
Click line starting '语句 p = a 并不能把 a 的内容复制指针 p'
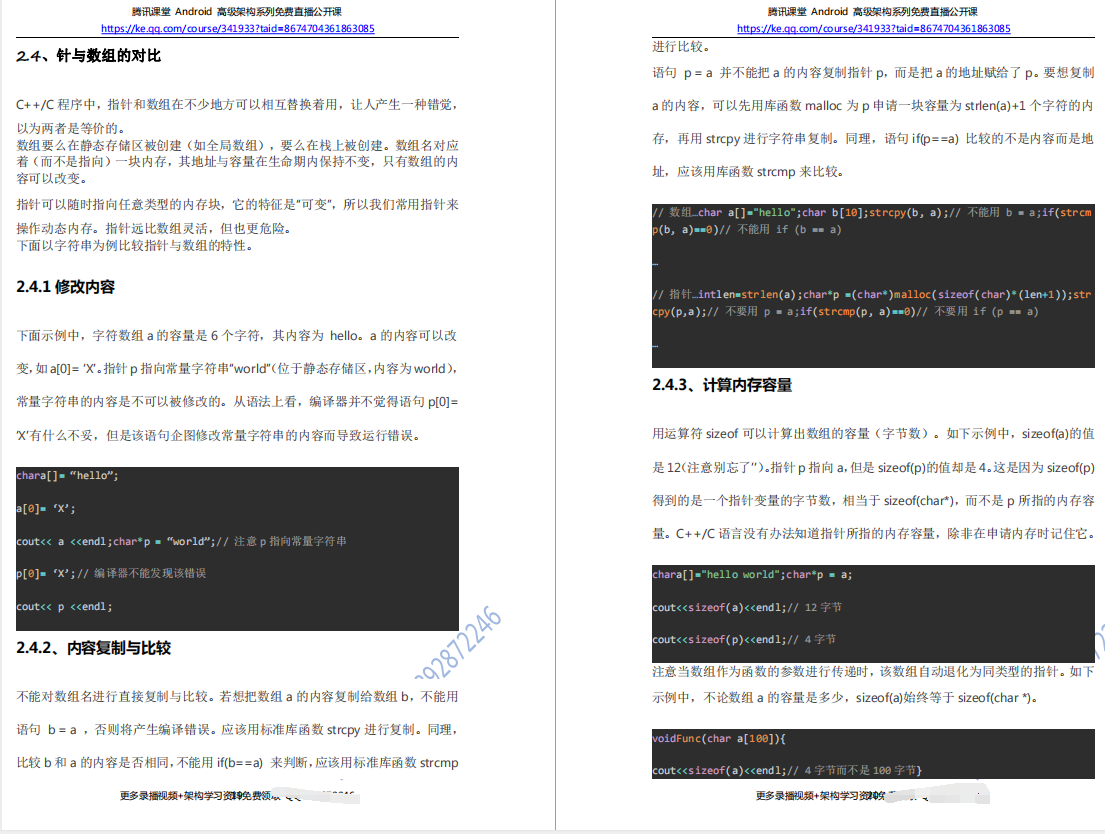point(873,73)
